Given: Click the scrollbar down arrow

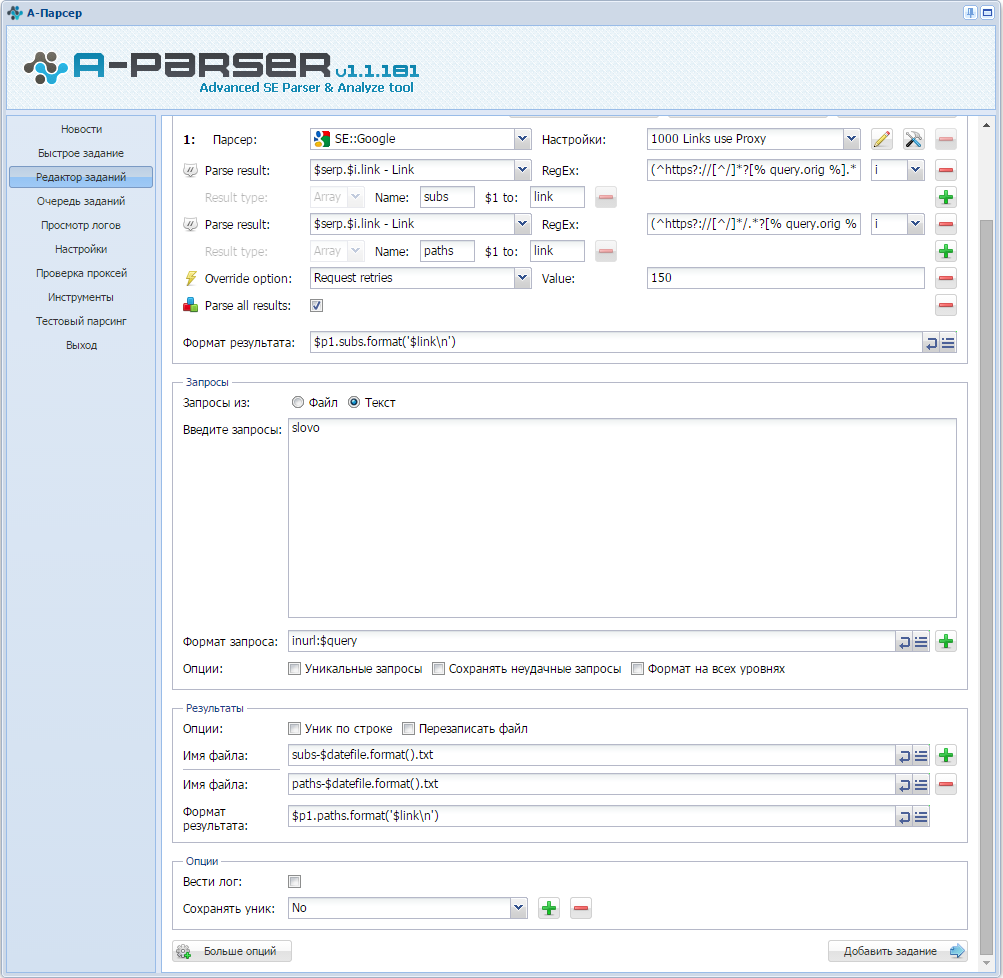Looking at the screenshot, I should coord(986,963).
